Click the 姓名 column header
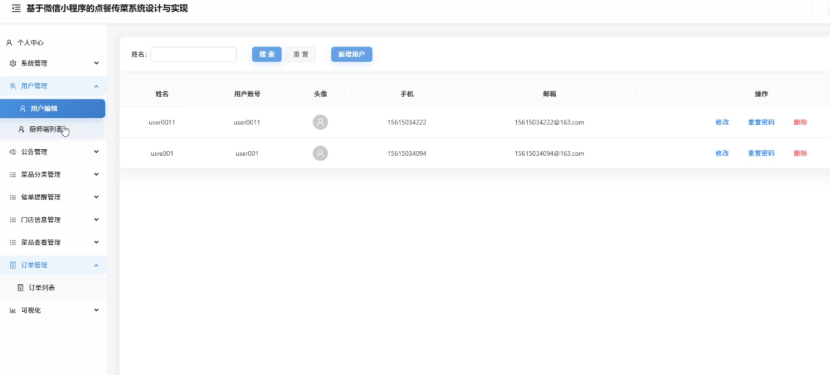 click(x=162, y=94)
